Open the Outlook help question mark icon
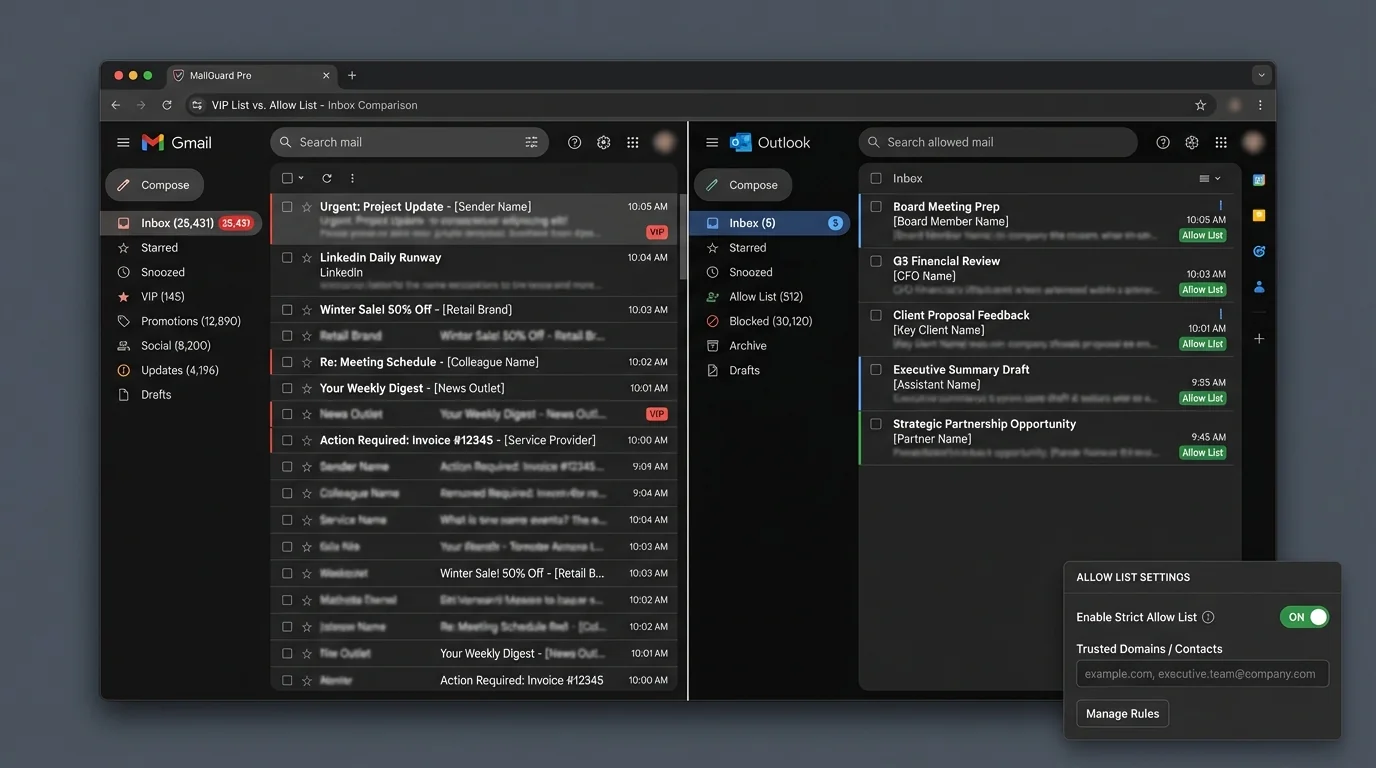The height and width of the screenshot is (768, 1376). [1163, 143]
